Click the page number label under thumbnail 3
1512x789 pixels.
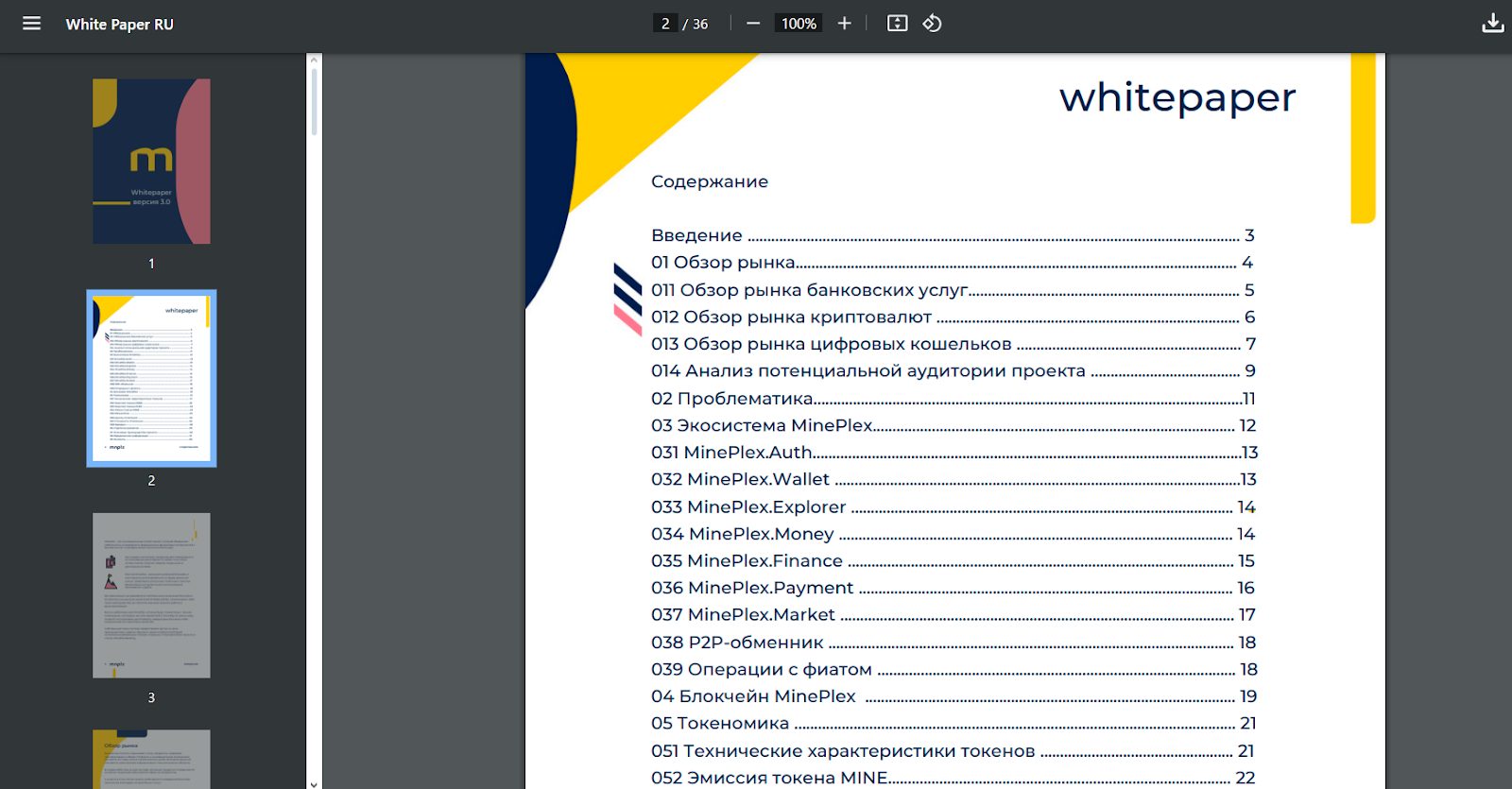click(151, 697)
